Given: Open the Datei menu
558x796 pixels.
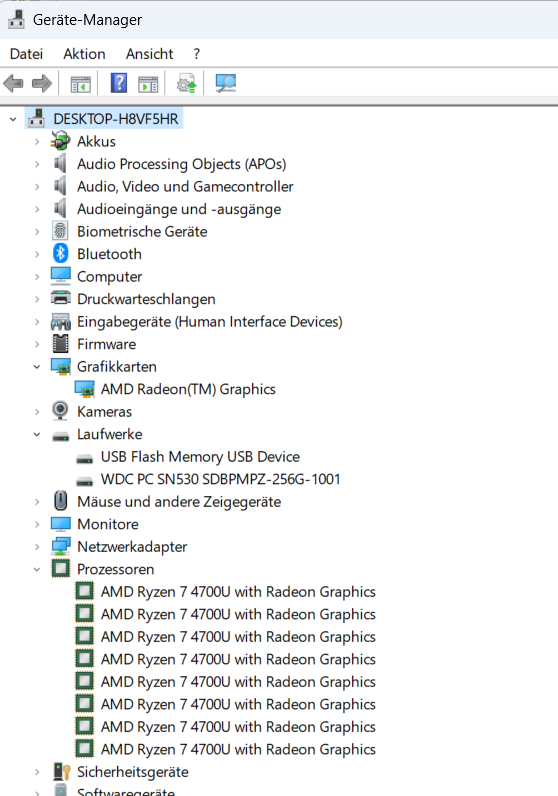Looking at the screenshot, I should tap(26, 54).
